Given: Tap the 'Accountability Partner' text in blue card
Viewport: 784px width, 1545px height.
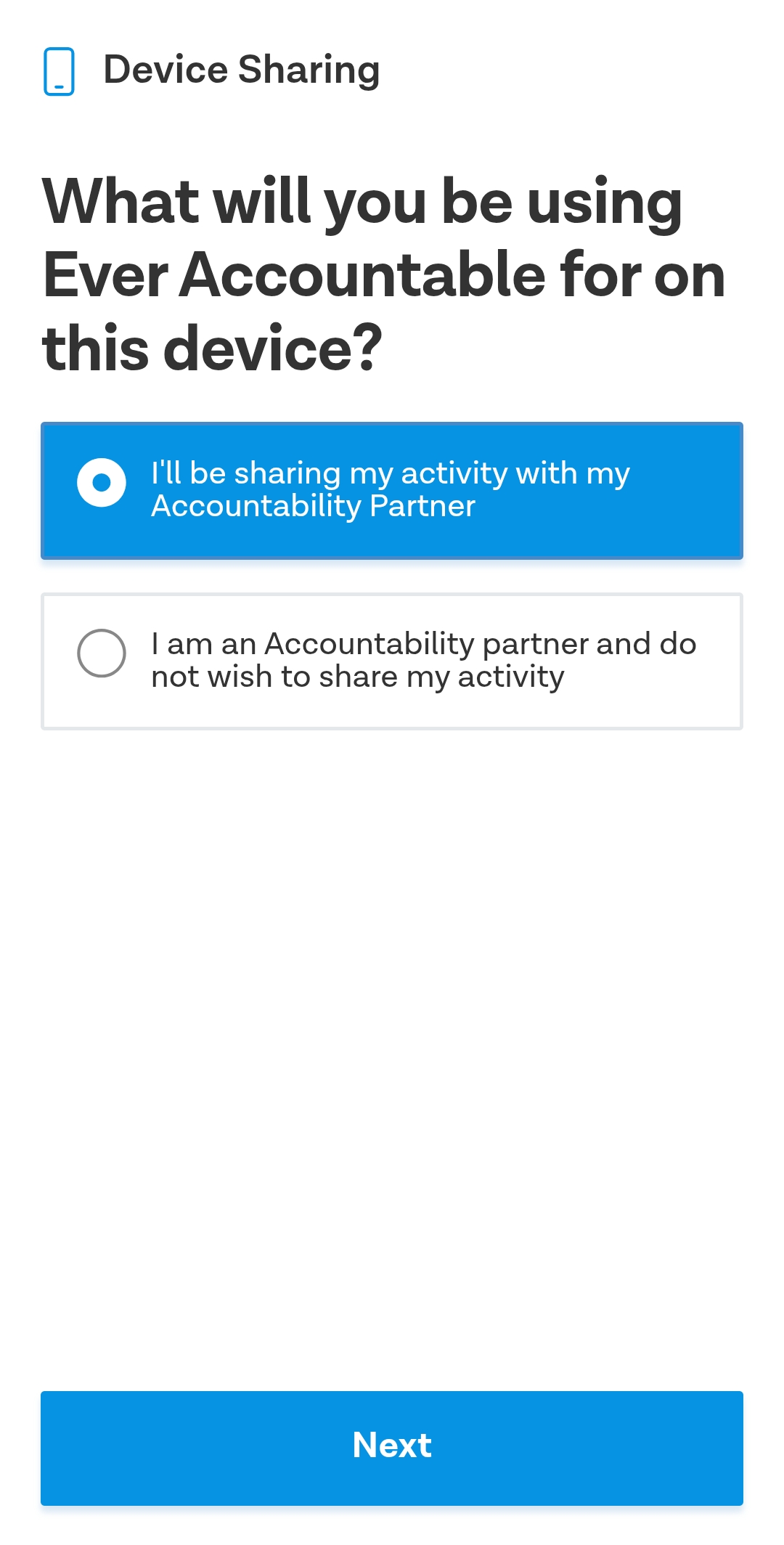Looking at the screenshot, I should 313,506.
